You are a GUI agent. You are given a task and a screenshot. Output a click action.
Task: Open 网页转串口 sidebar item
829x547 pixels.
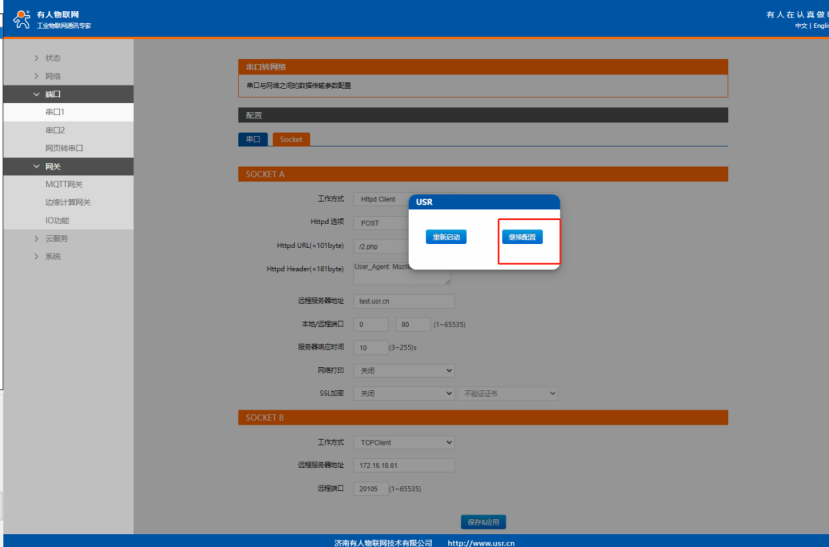pos(64,148)
